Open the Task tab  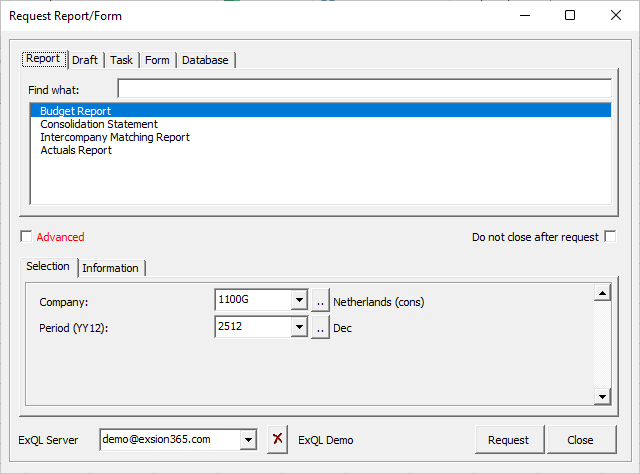pyautogui.click(x=121, y=60)
